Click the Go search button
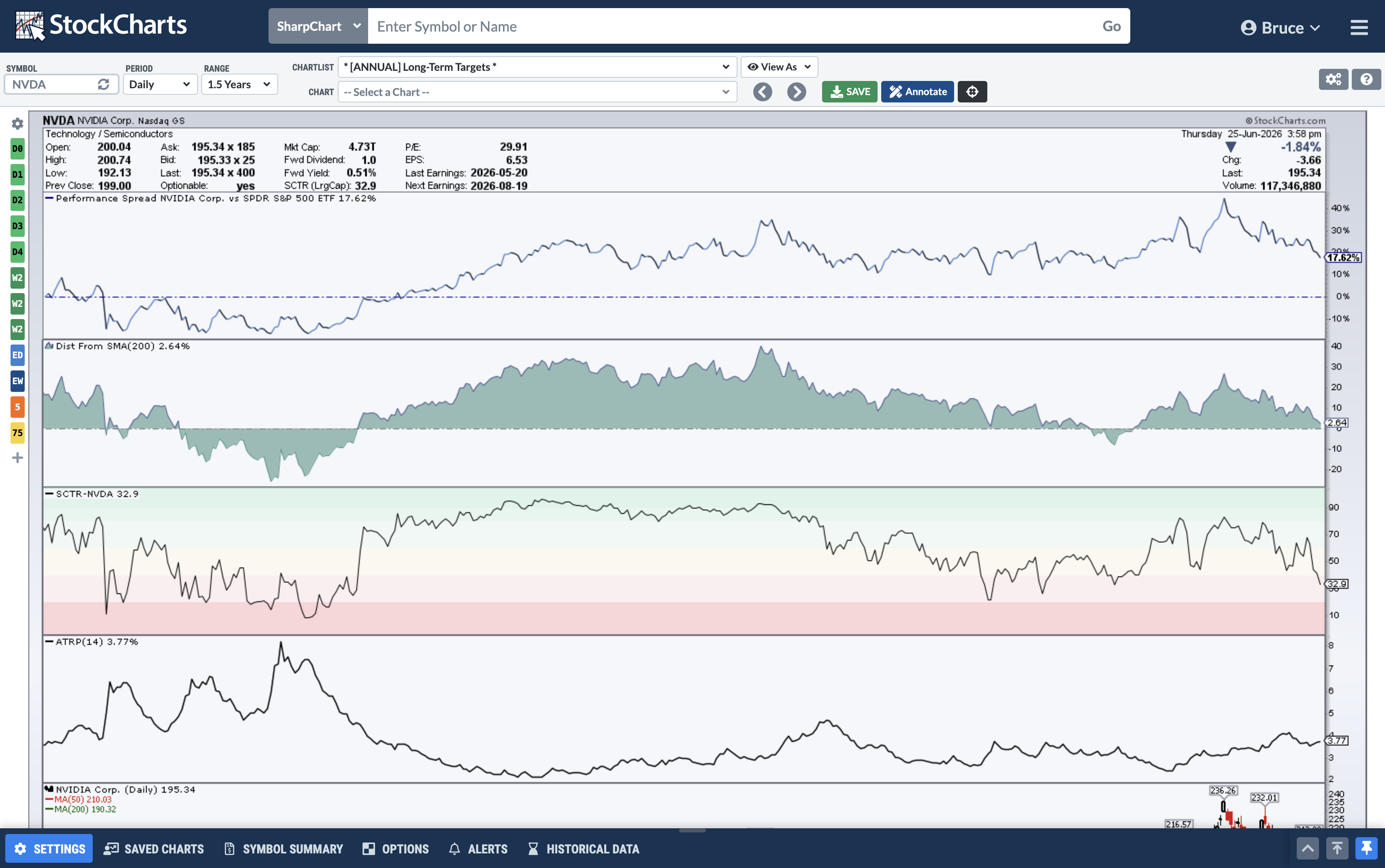Screen dimensions: 1385x868 tap(1112, 26)
